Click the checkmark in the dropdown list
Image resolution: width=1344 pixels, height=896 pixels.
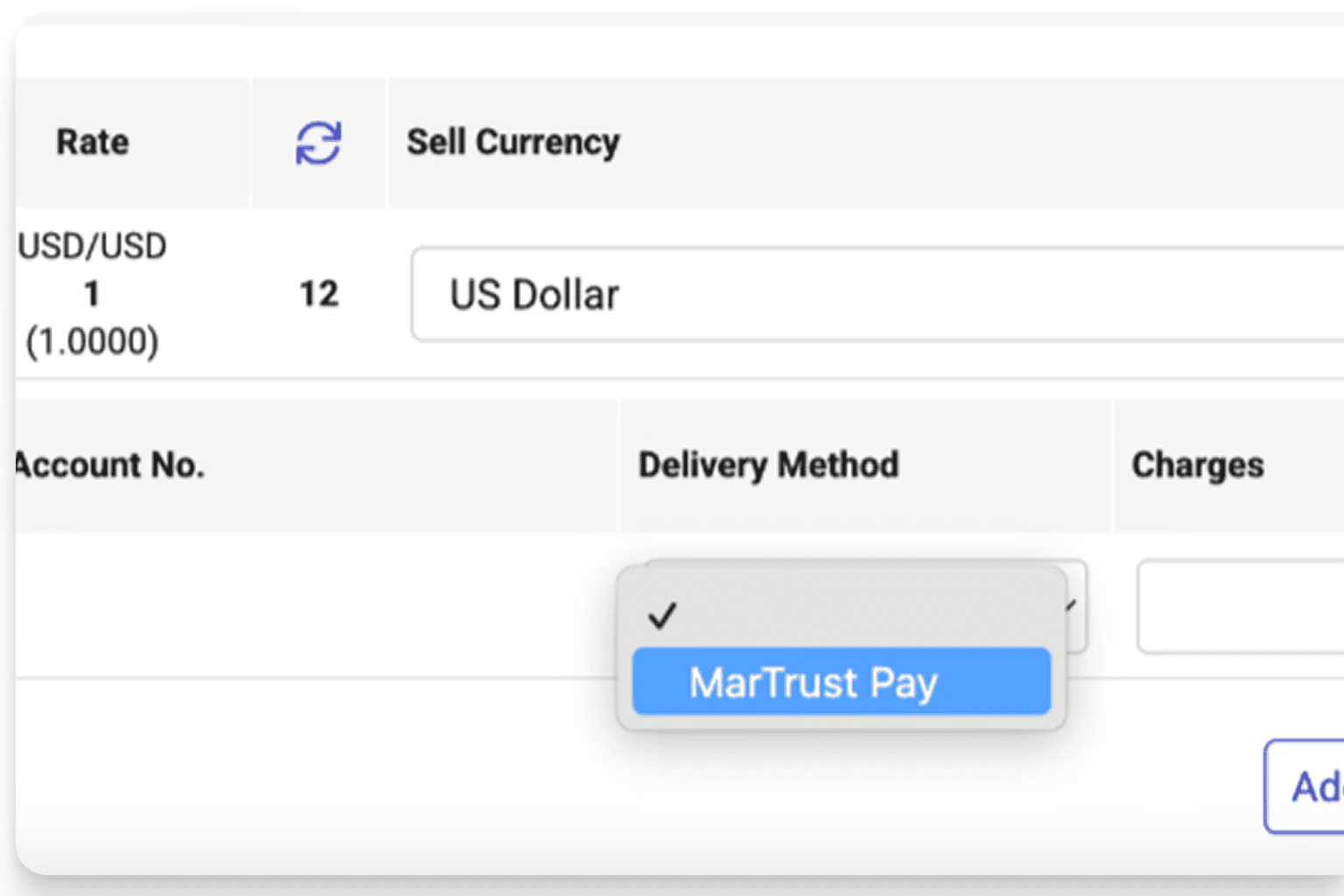coord(662,616)
